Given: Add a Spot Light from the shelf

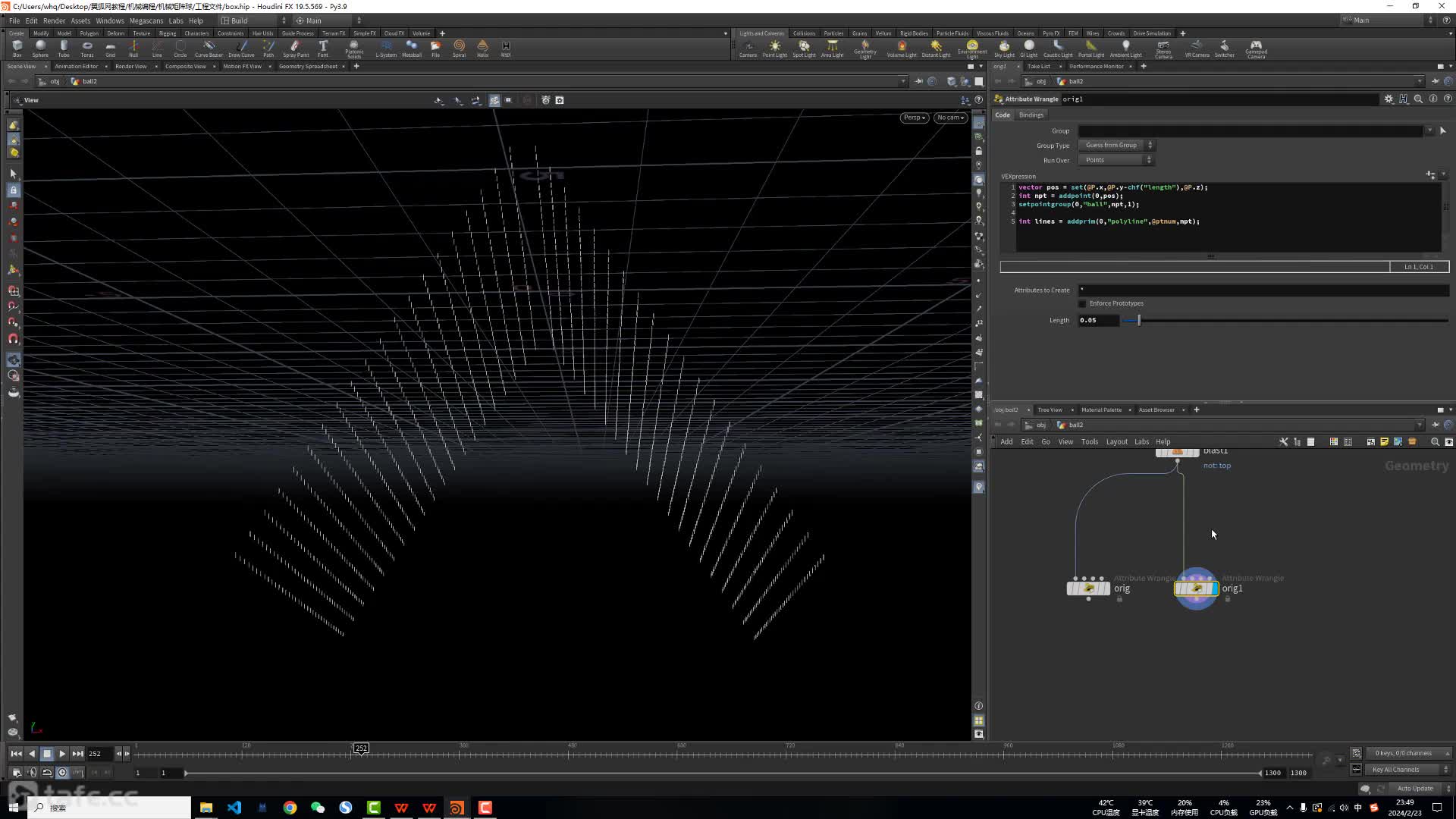Looking at the screenshot, I should (x=804, y=49).
